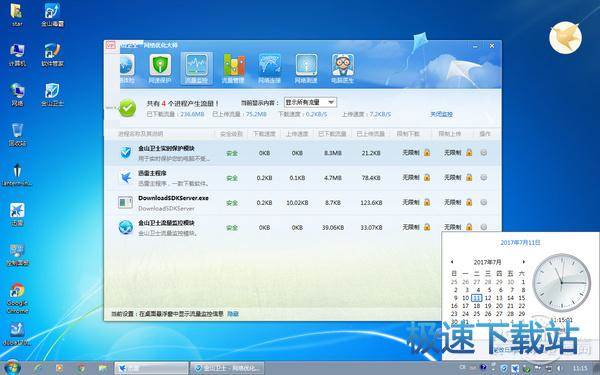The image size is (600, 375).
Task: Open the 网络测速 speed test tool
Action: click(306, 69)
